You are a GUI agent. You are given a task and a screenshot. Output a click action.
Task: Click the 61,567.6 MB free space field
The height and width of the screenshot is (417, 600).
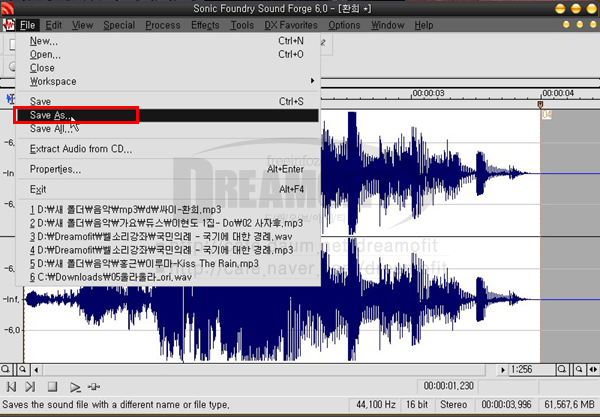[569, 404]
